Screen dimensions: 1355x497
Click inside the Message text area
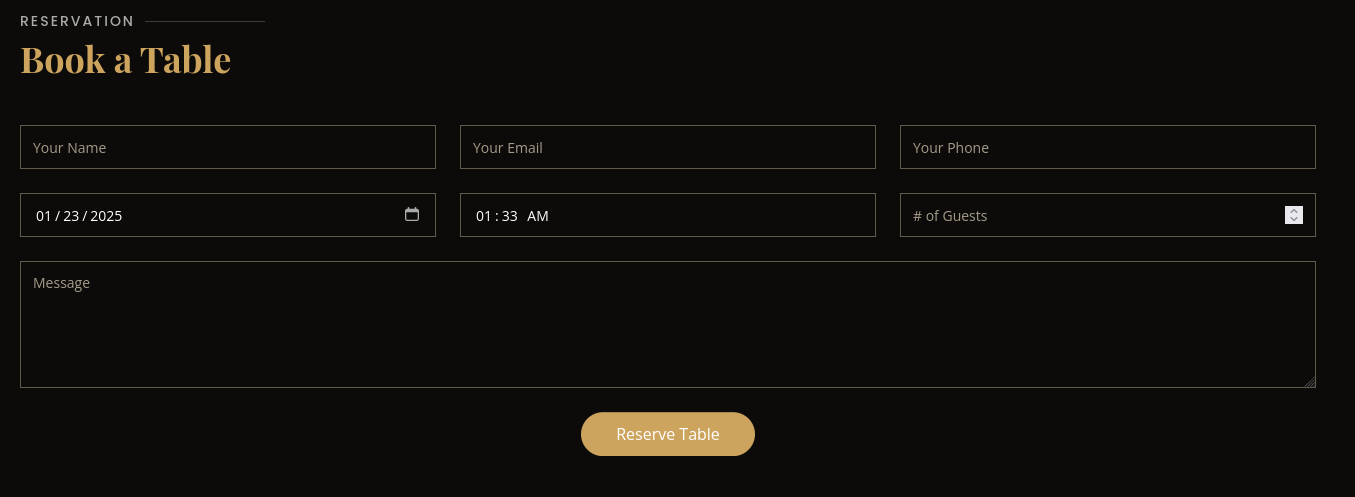point(668,324)
